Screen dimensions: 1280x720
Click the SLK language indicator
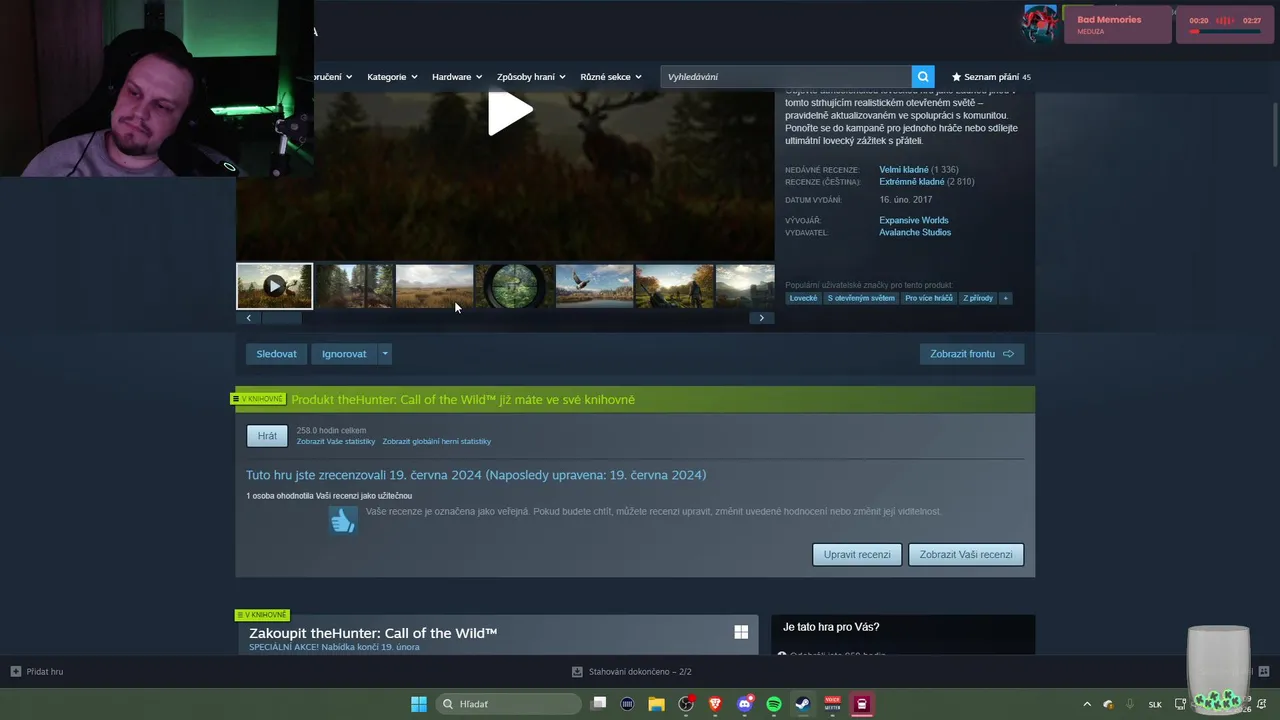[1155, 704]
